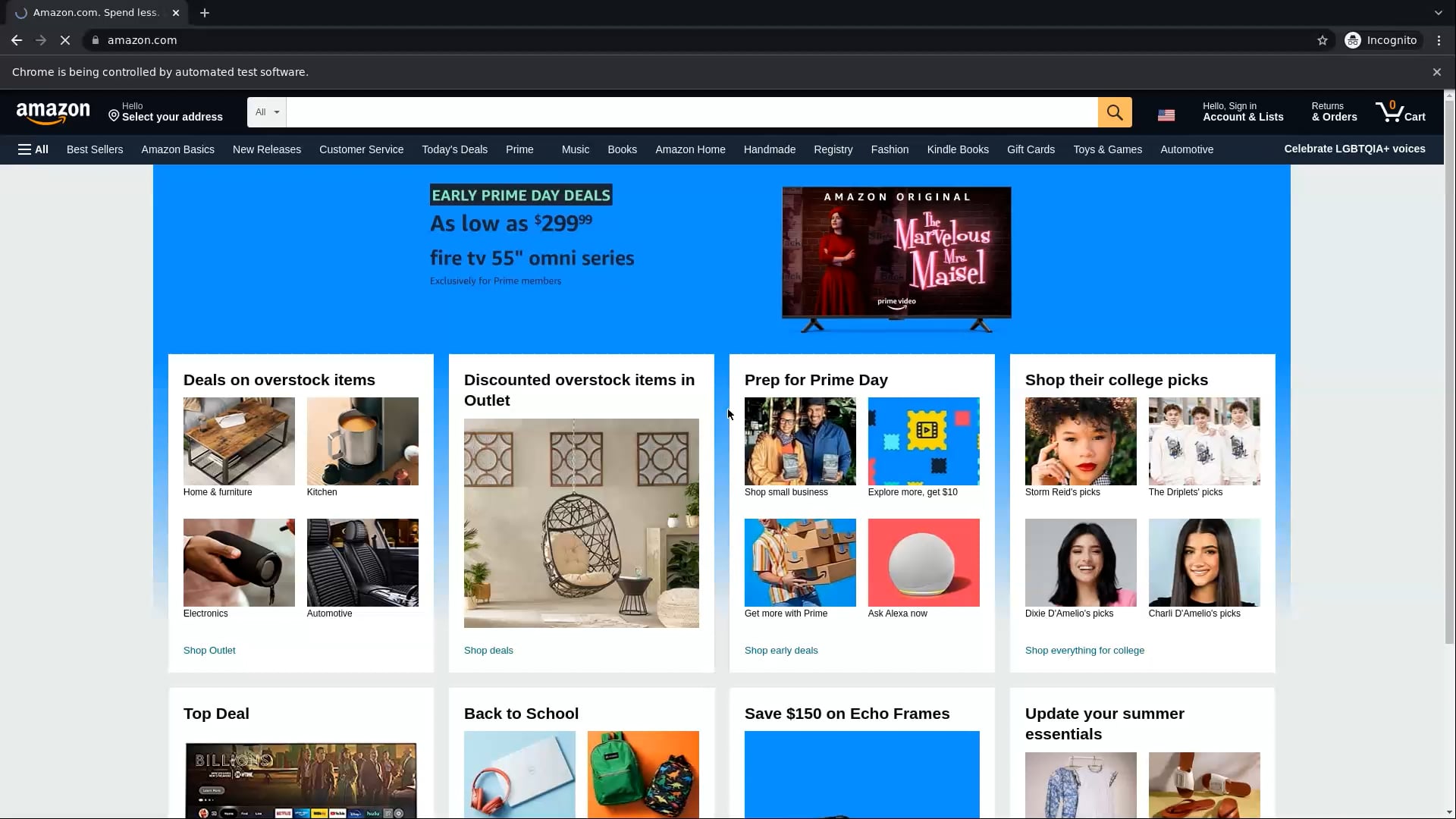Open the All hamburger menu
The height and width of the screenshot is (819, 1456).
[33, 149]
